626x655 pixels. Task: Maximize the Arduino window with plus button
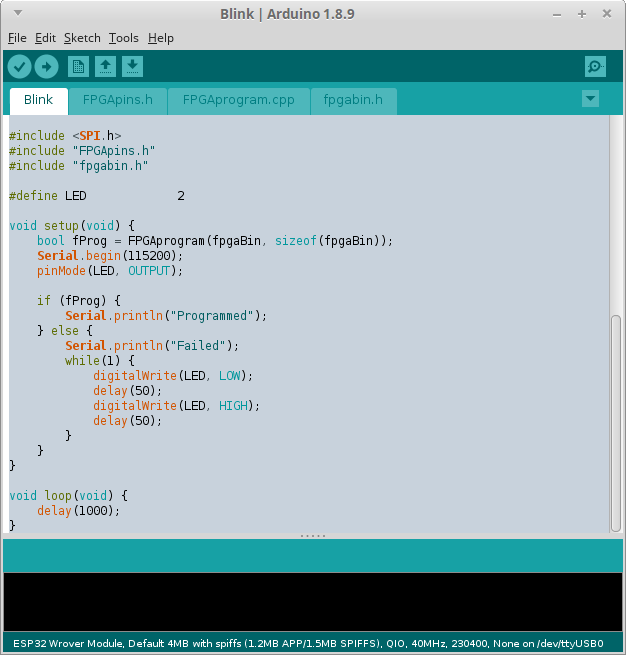pos(582,15)
